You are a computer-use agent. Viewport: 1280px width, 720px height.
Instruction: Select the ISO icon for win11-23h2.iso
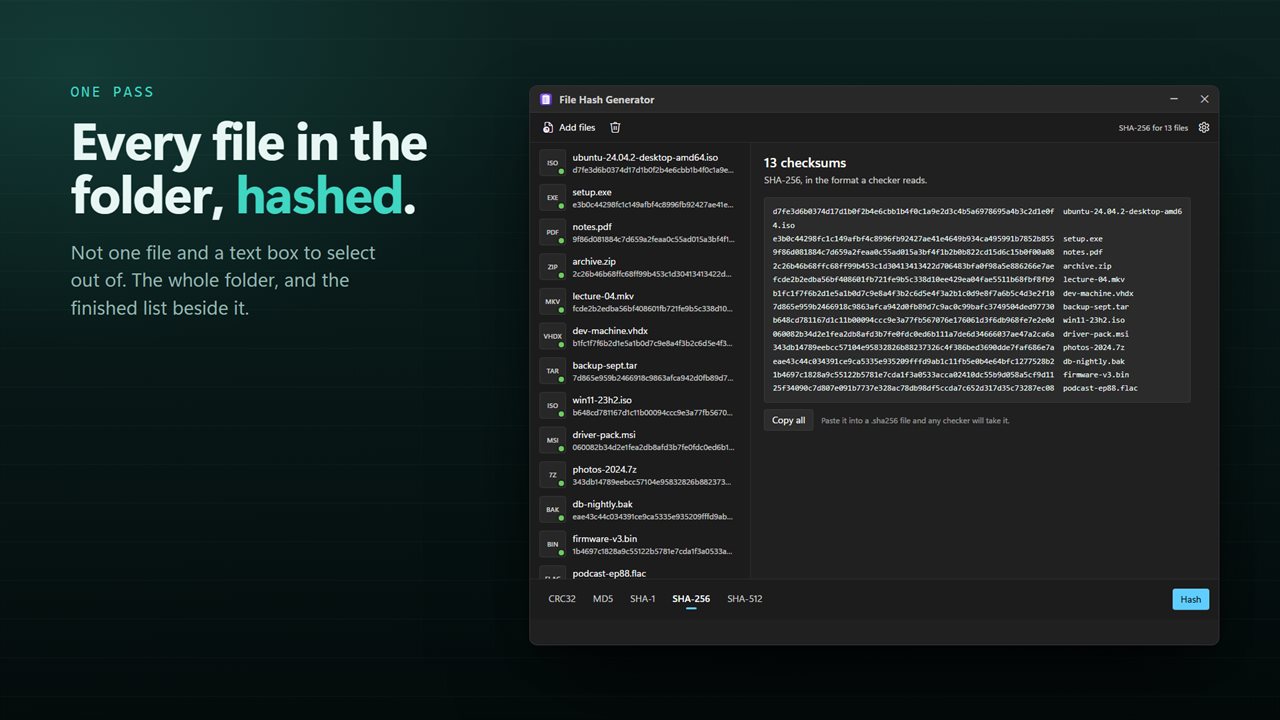[552, 406]
